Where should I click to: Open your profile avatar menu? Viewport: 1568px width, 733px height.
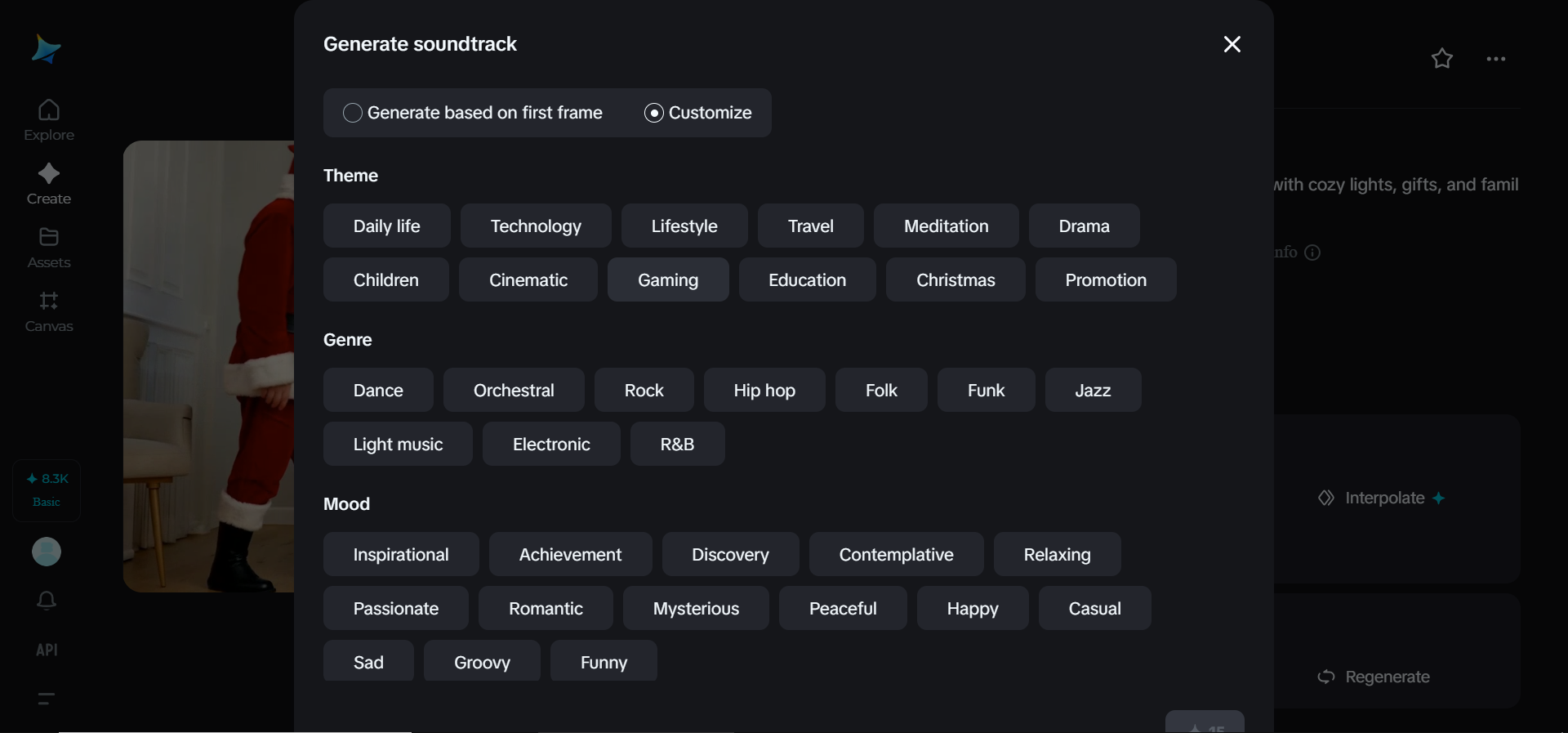click(x=46, y=552)
